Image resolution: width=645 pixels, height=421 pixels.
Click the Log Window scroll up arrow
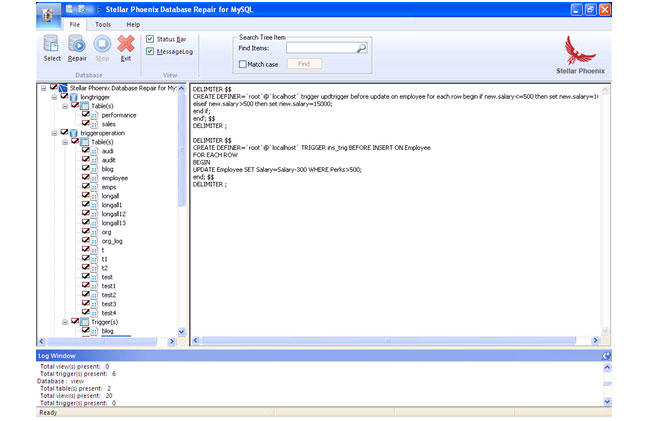click(x=607, y=368)
